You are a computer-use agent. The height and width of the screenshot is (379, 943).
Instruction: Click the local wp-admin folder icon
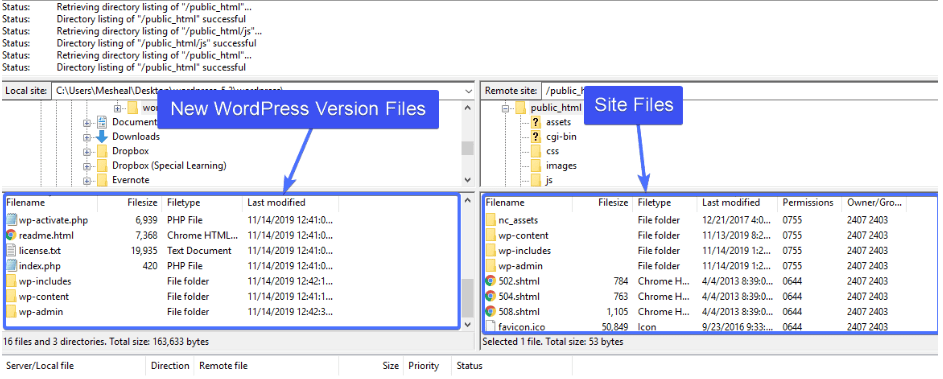coord(11,312)
